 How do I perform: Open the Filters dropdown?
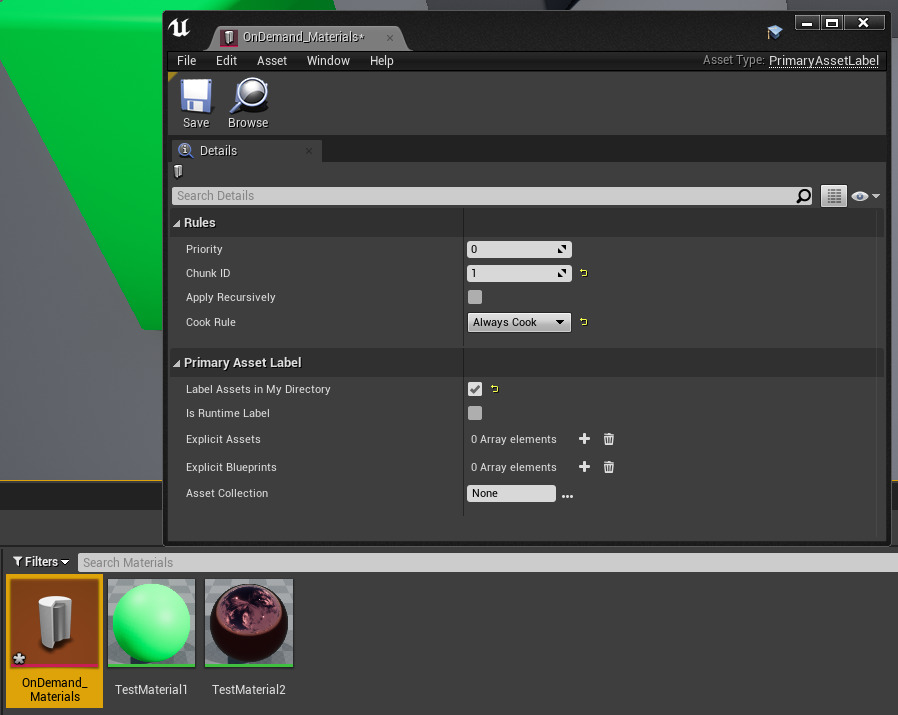point(39,561)
